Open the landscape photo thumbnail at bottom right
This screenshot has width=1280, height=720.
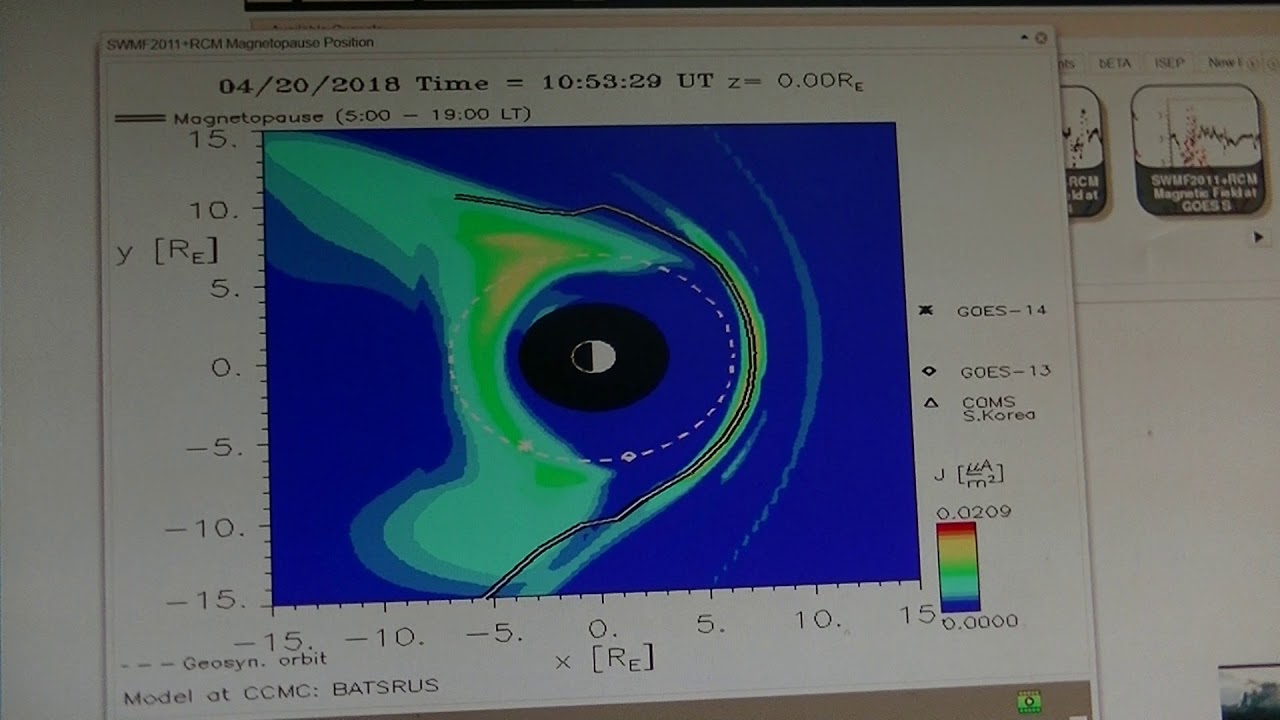coord(1249,692)
